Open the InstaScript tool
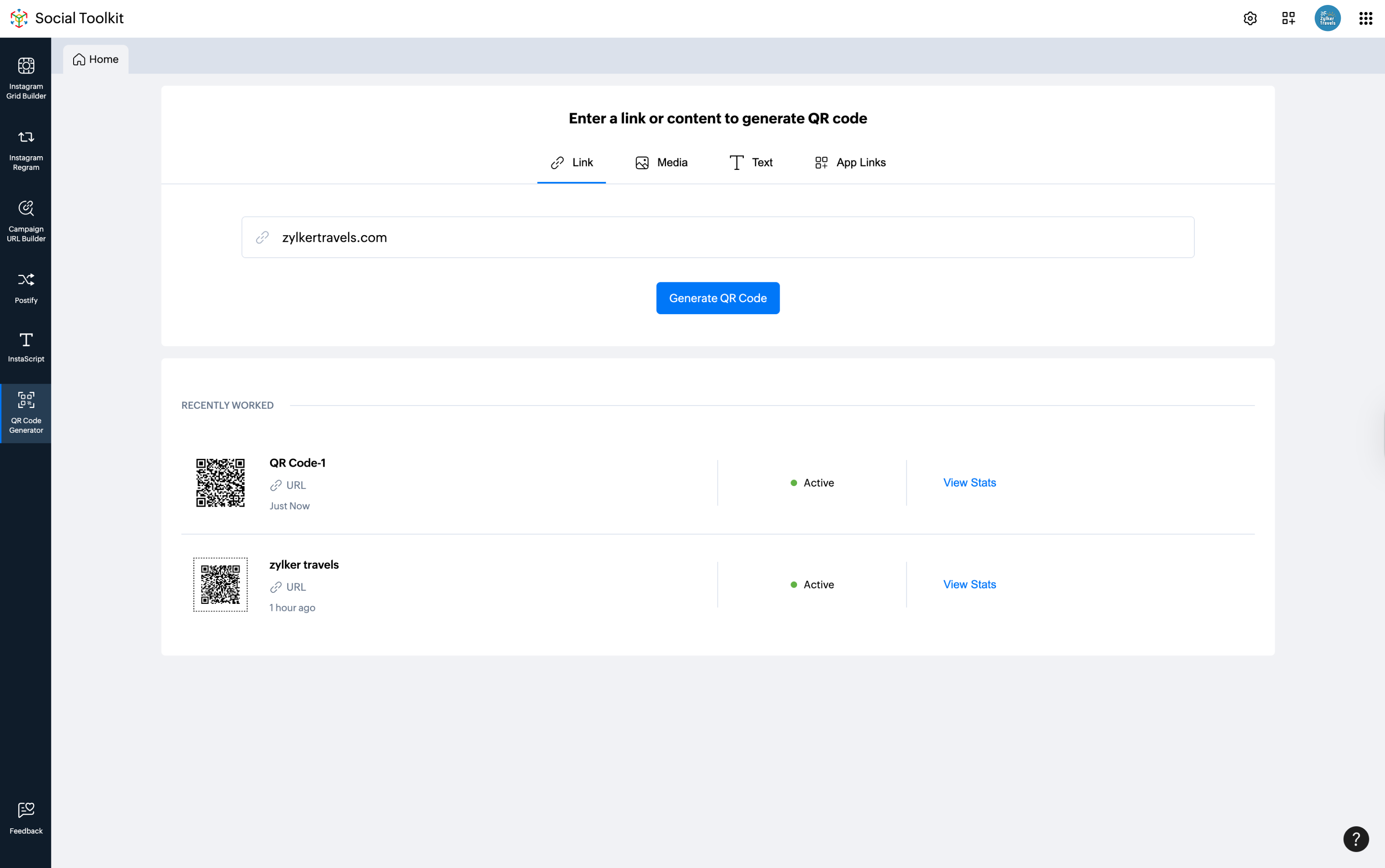 26,347
